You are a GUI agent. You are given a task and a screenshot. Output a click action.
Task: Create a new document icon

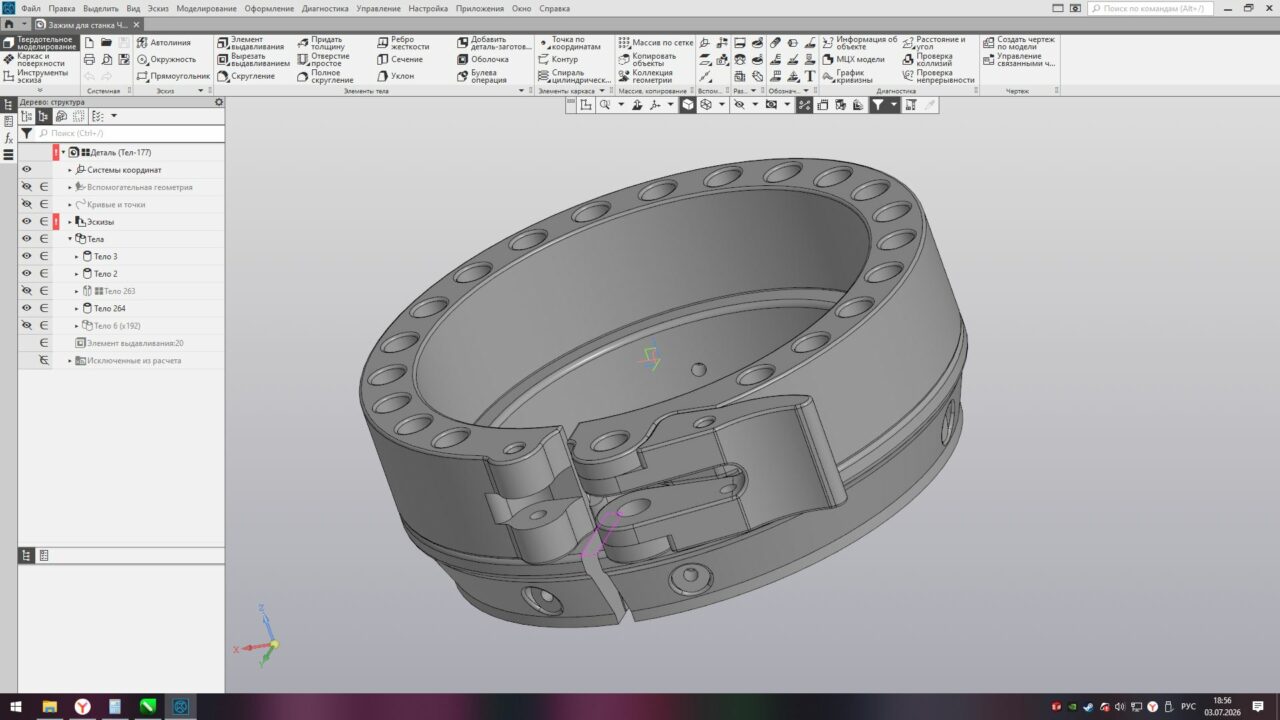(x=90, y=43)
